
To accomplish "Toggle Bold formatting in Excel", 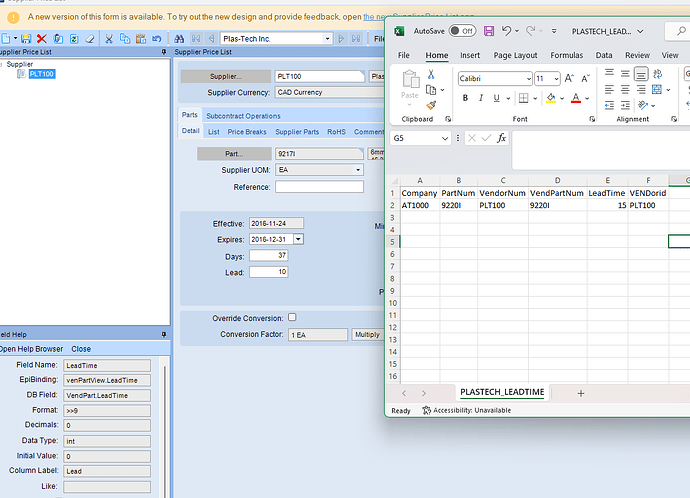I will pyautogui.click(x=466, y=98).
